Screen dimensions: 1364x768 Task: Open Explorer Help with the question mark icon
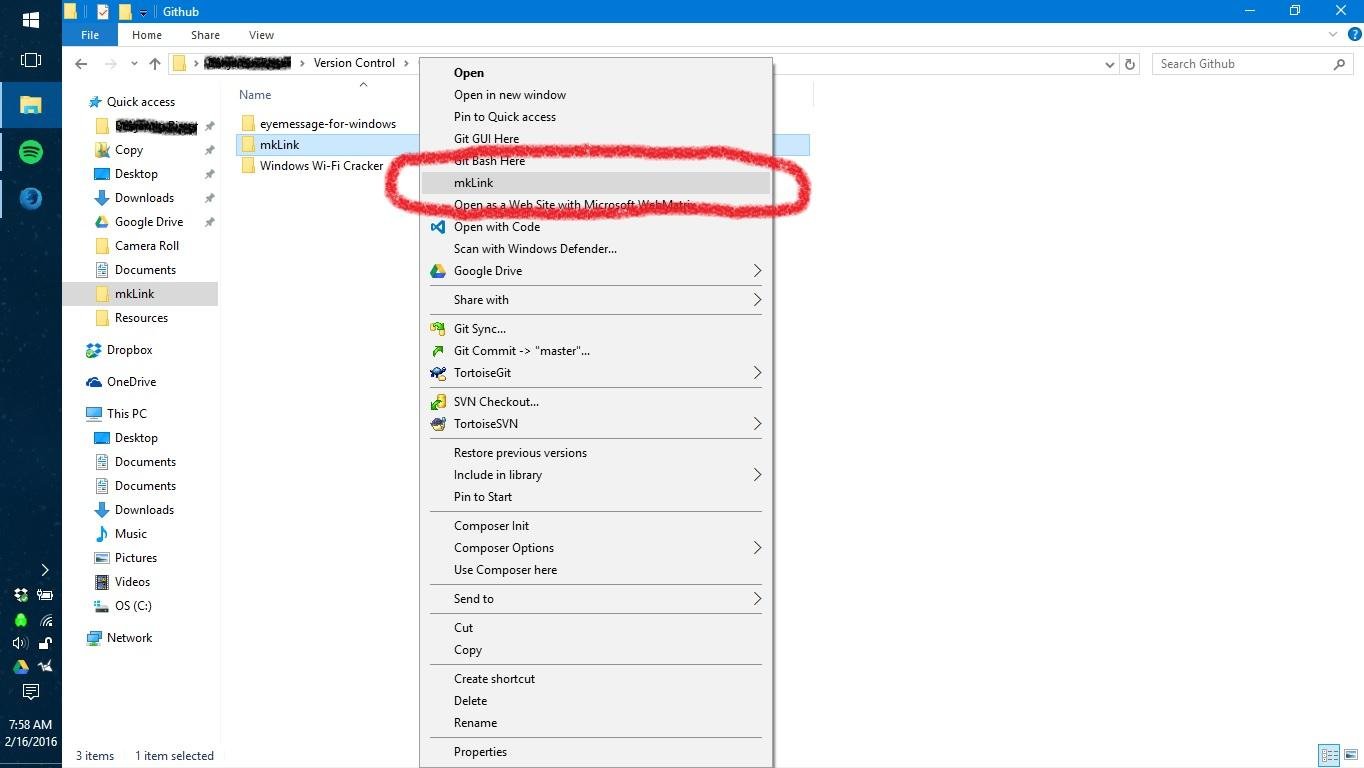coord(1356,34)
